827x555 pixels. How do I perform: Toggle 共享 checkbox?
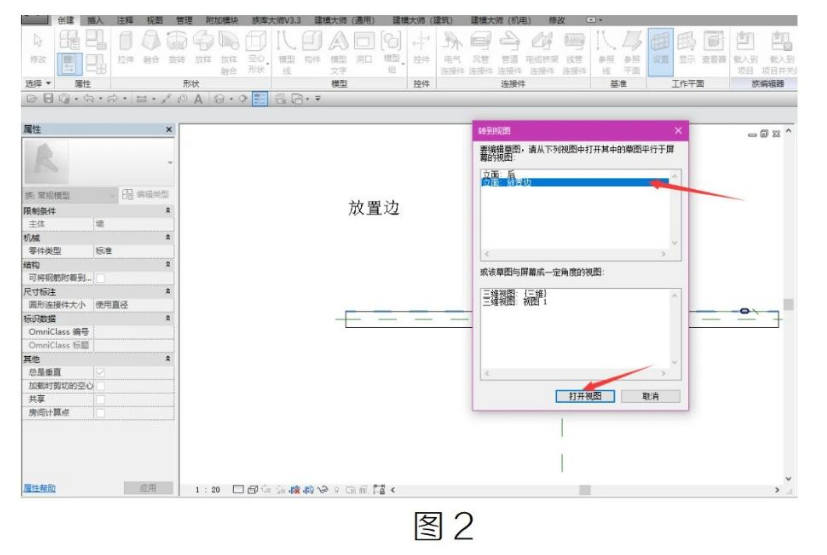pos(101,399)
